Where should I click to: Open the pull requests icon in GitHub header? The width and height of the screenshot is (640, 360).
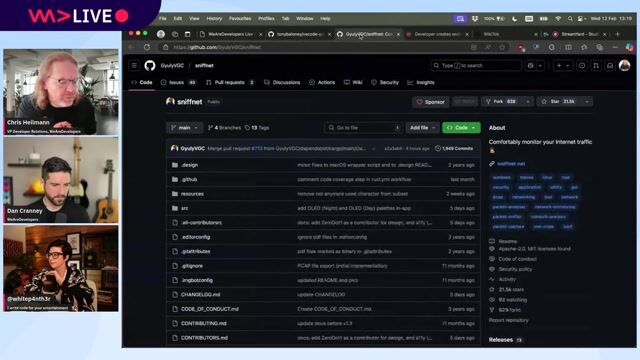[596, 66]
